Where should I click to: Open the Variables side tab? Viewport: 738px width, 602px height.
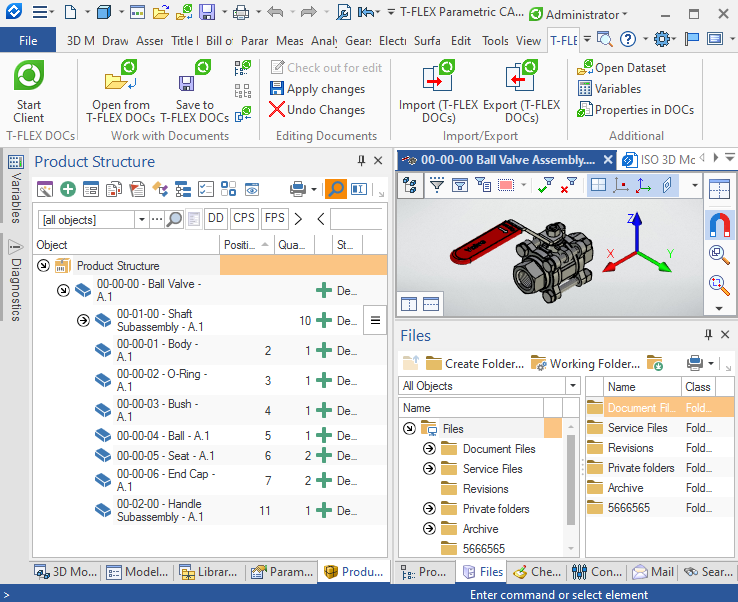(15, 188)
